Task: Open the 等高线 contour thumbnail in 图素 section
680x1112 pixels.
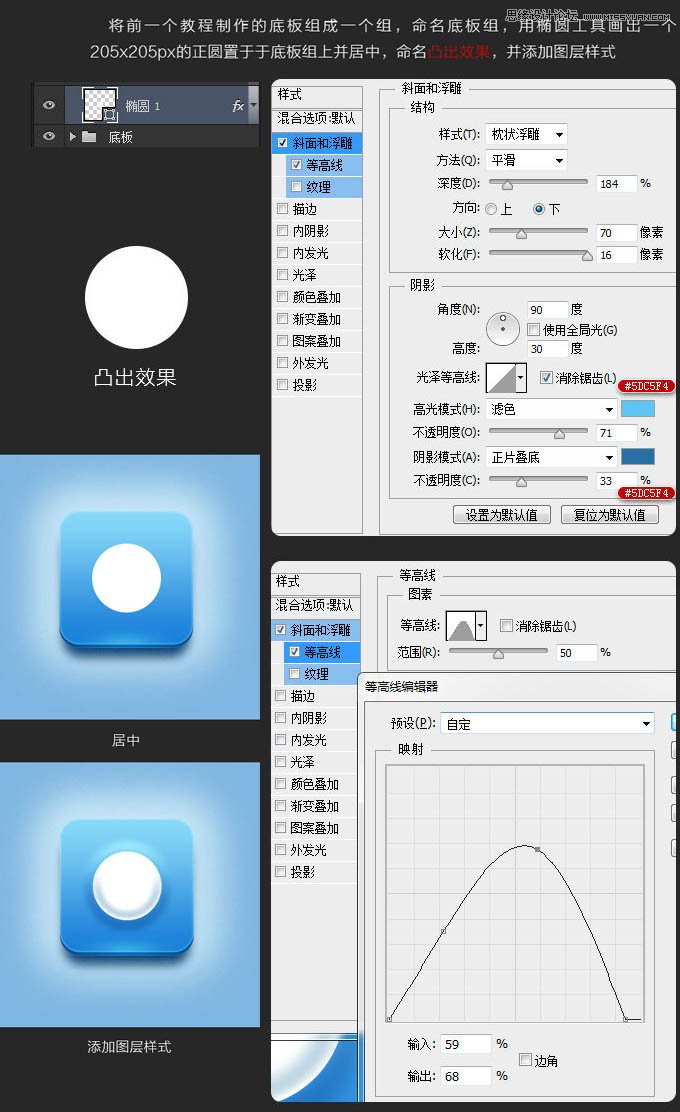Action: (x=460, y=626)
